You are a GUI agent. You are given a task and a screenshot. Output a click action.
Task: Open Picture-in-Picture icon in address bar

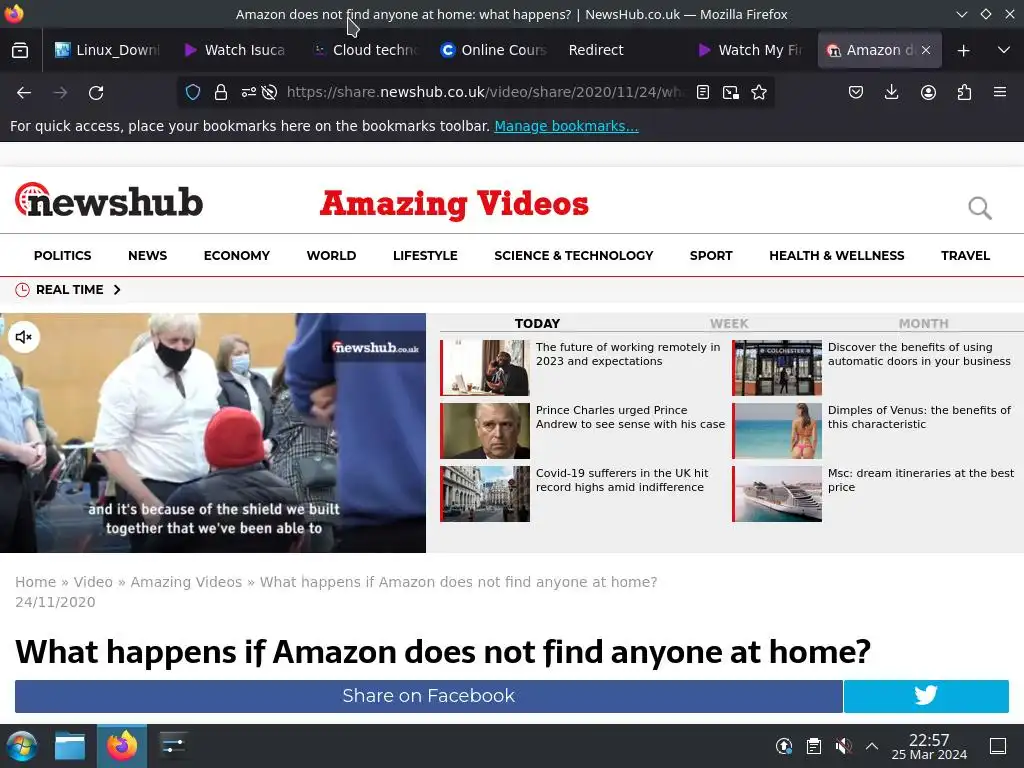731,93
